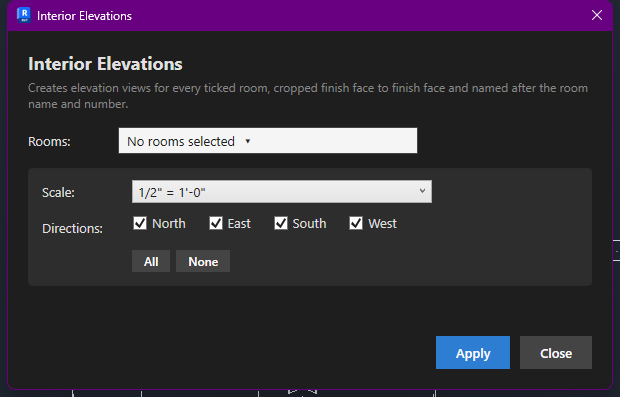Click the "Rooms:" label
This screenshot has width=620, height=397.
point(49,142)
